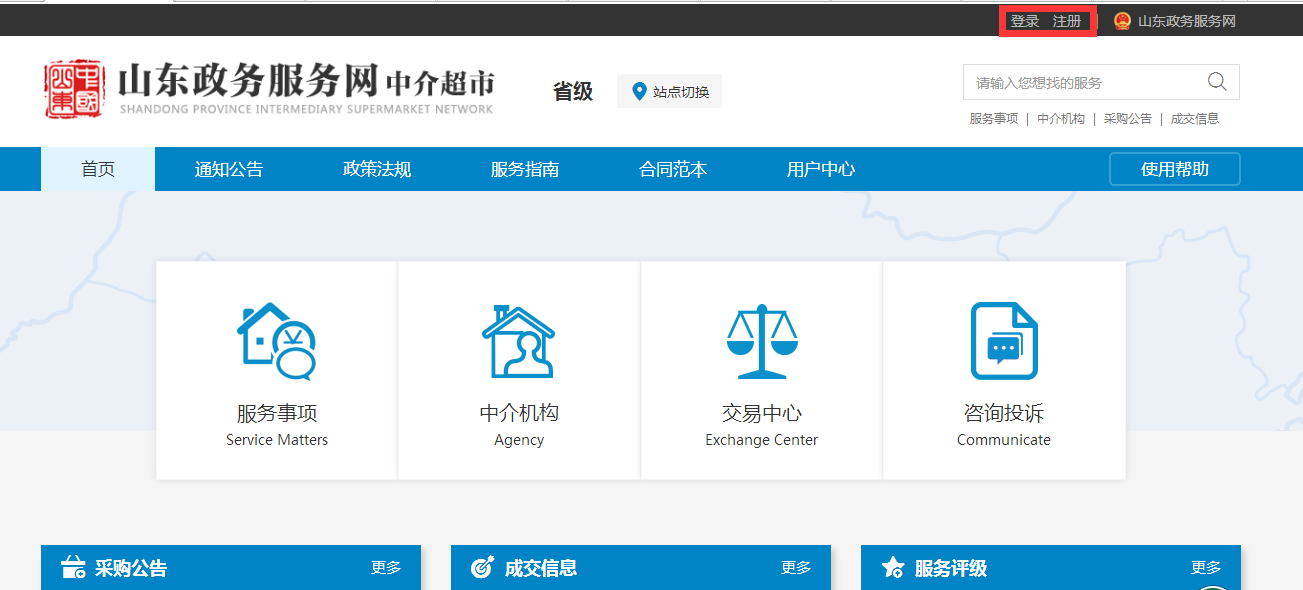
Task: Click the 服务评级 panel heading
Action: tap(951, 568)
